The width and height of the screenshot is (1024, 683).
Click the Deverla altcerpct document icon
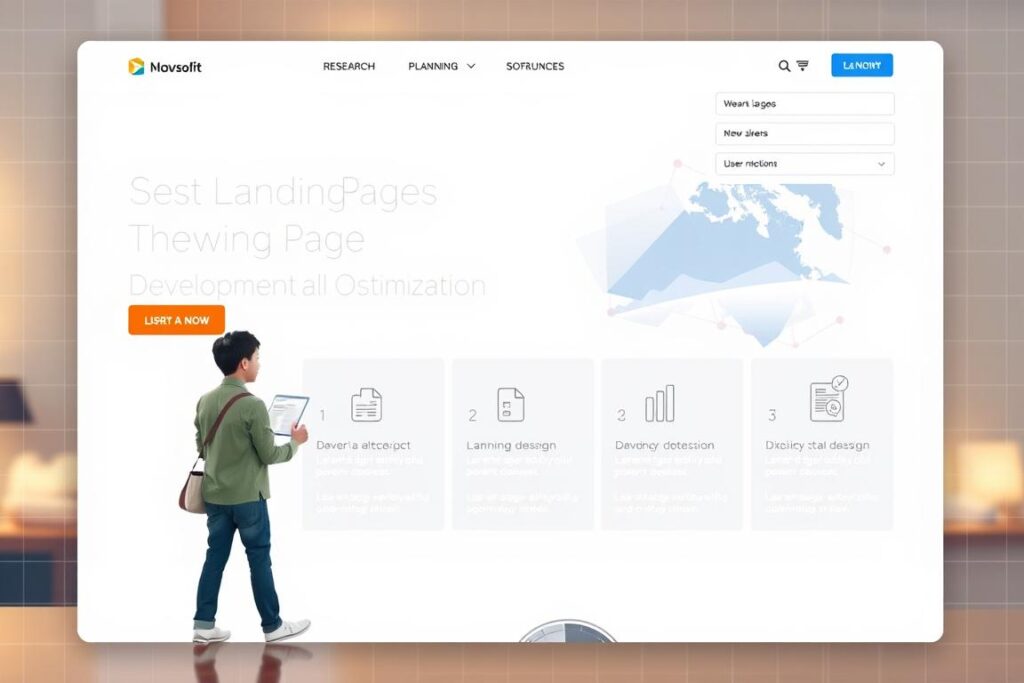(x=366, y=405)
